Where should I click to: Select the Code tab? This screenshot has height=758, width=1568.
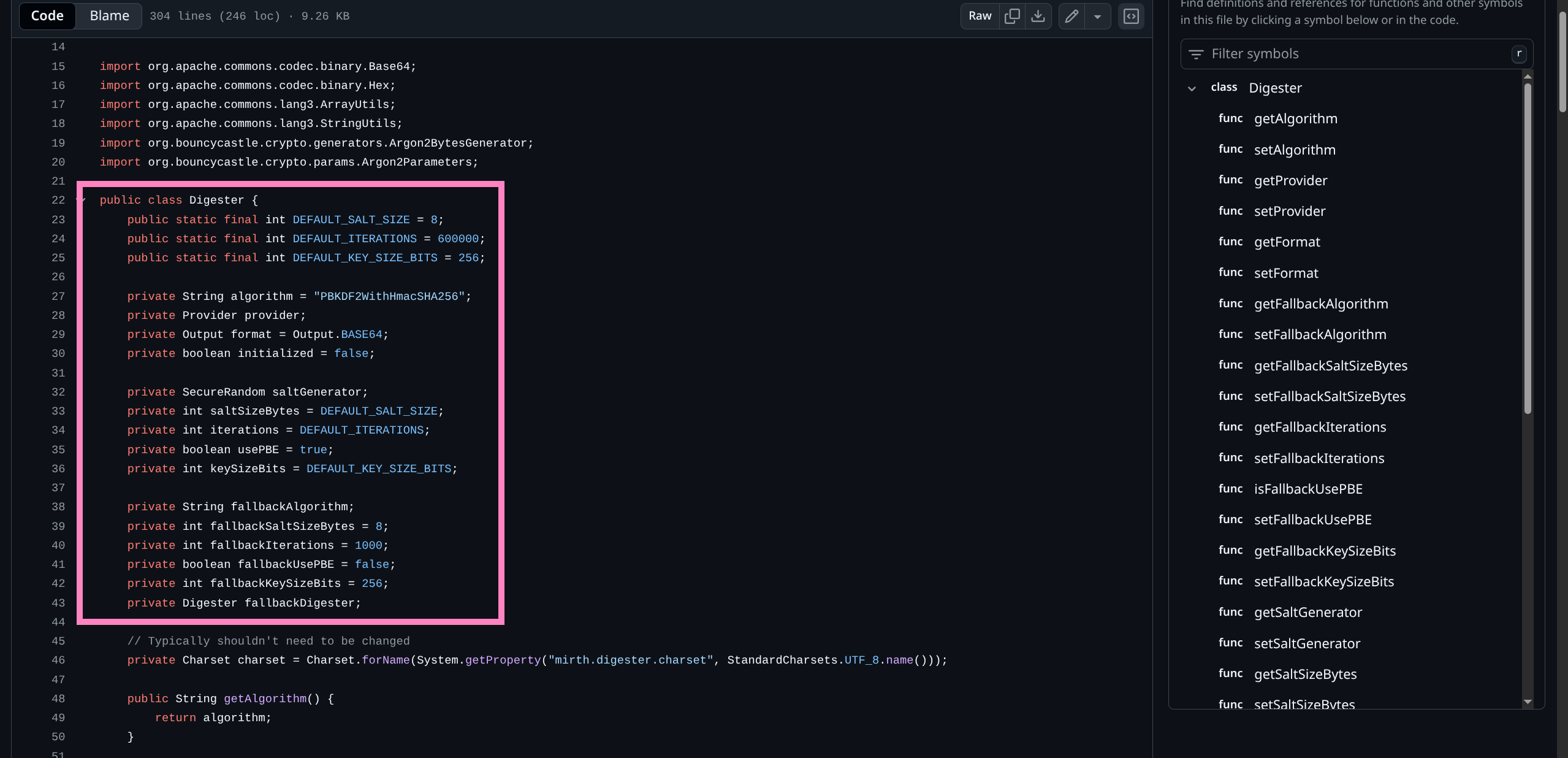pos(47,16)
